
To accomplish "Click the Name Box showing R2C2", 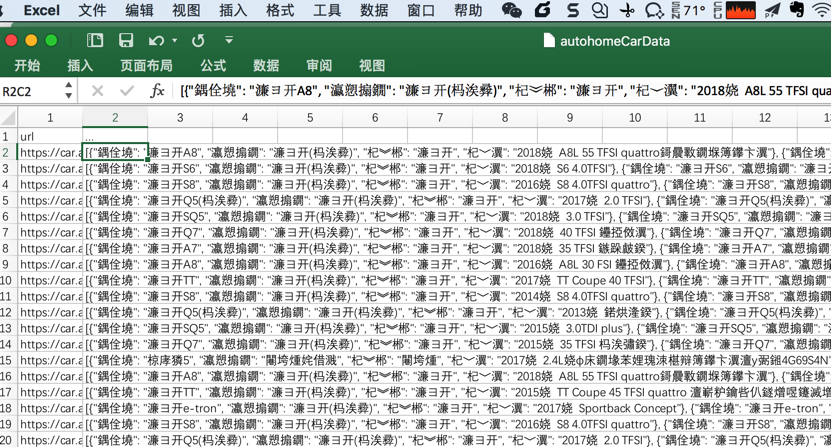I will (32, 91).
